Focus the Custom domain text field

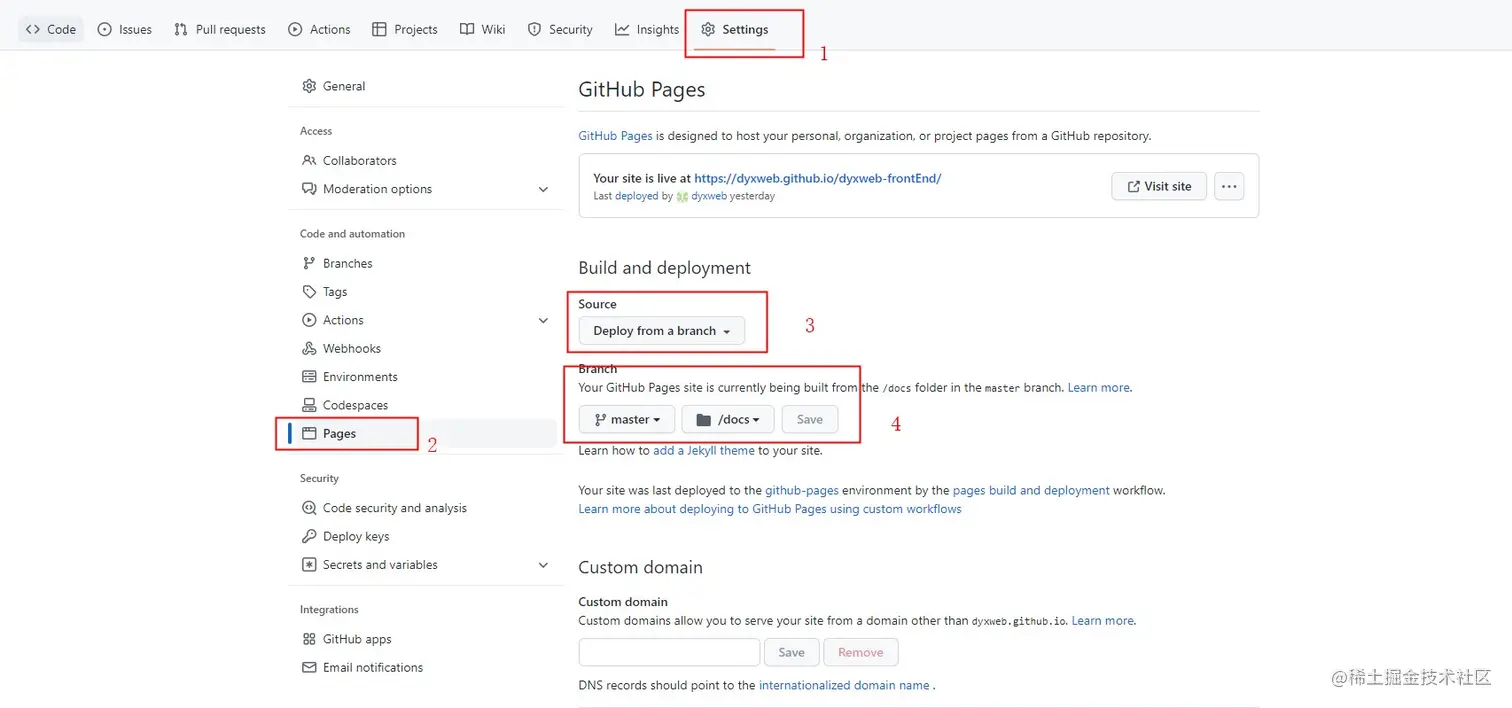pos(669,652)
